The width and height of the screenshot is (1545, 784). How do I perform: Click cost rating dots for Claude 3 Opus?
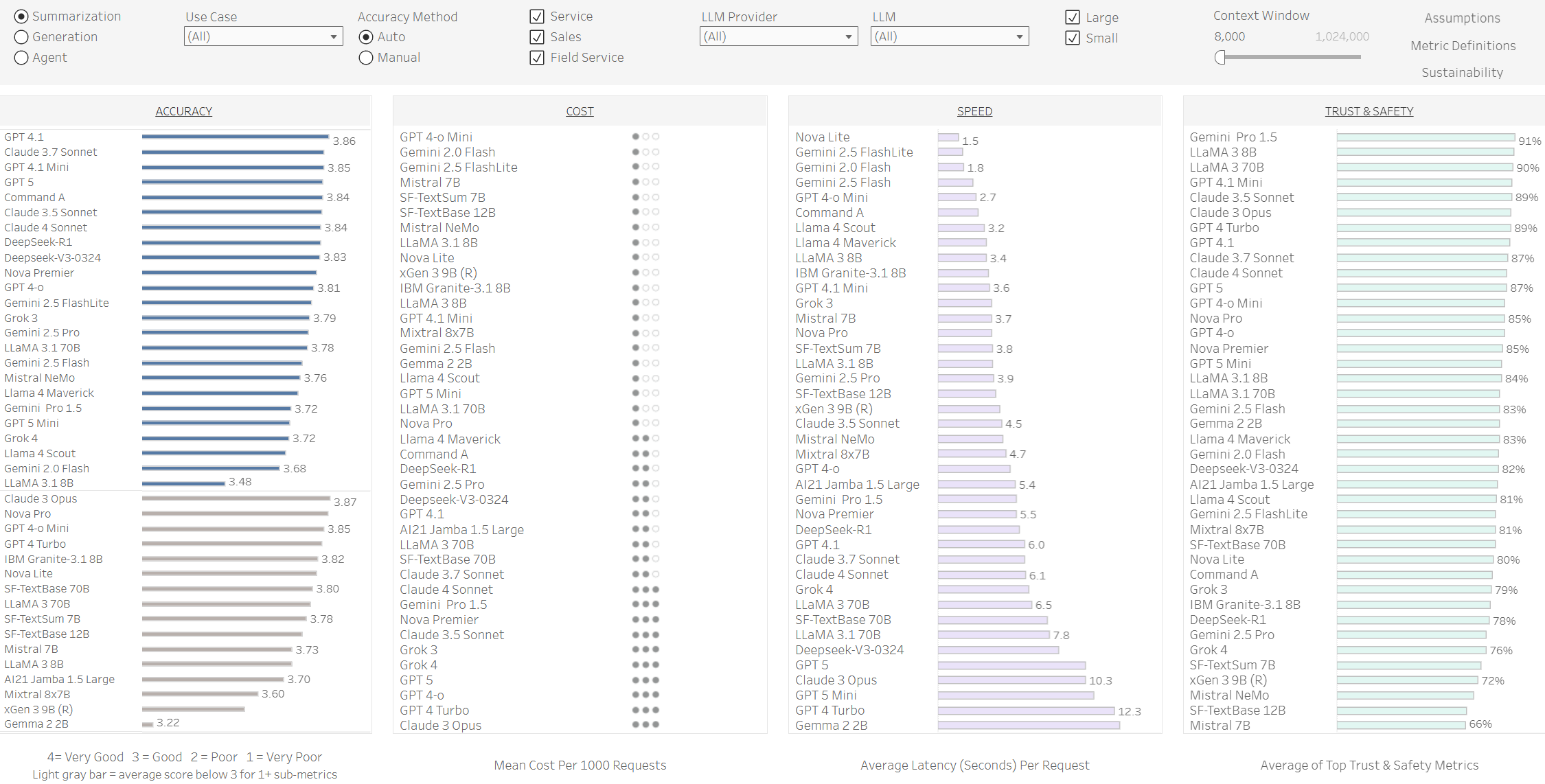pos(645,724)
